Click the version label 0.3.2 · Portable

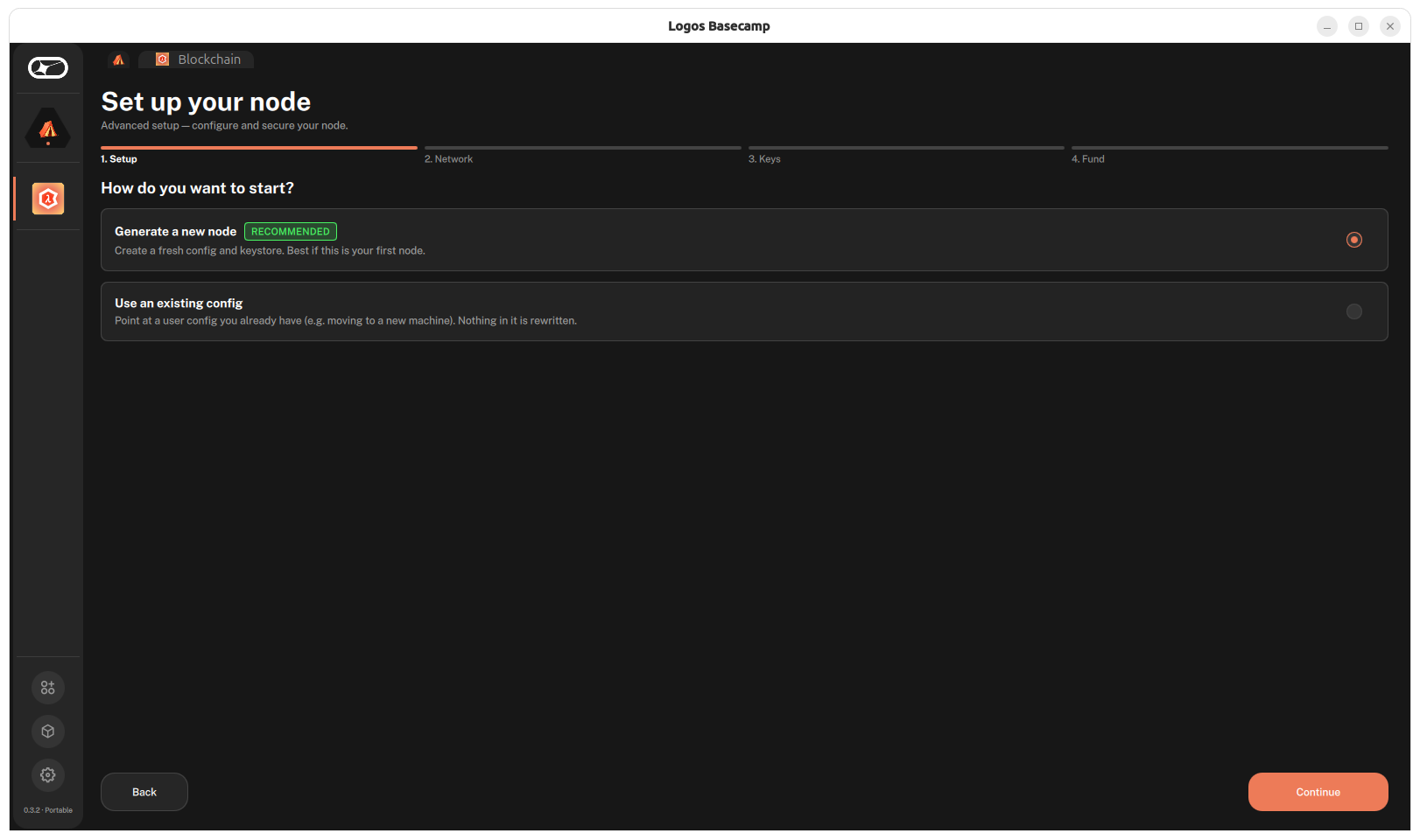click(48, 810)
